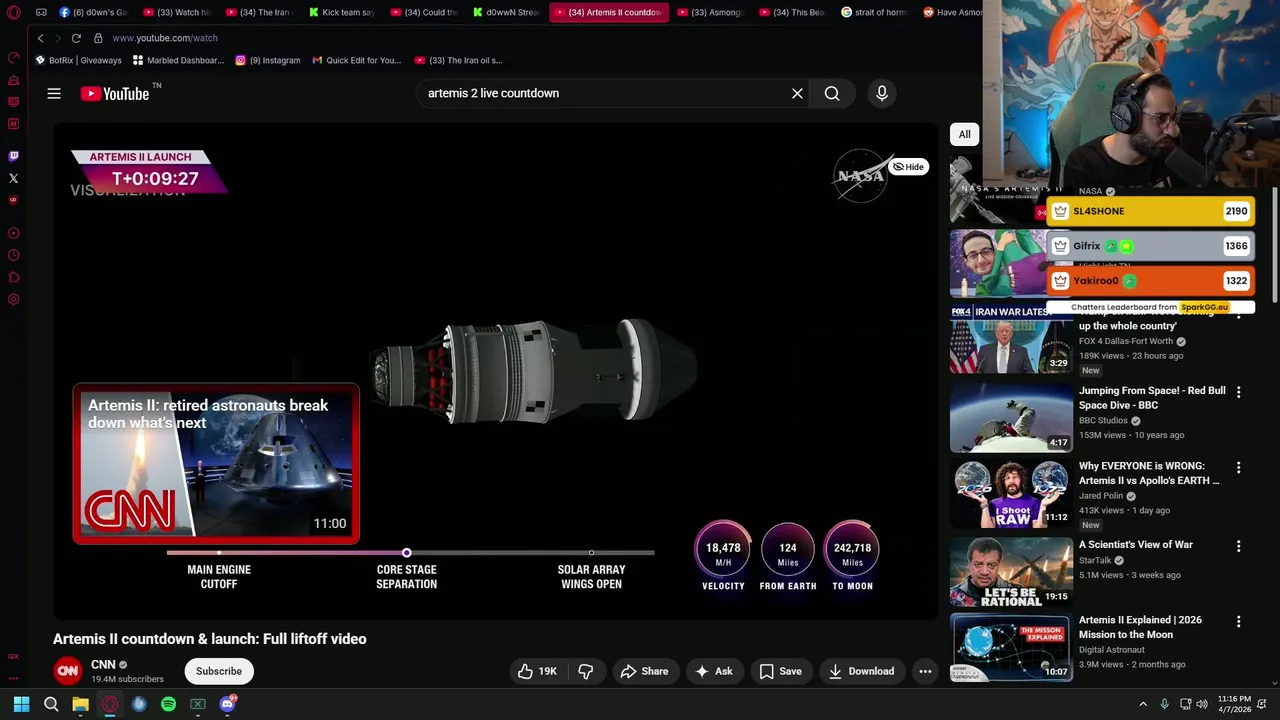
Task: Switch to 'd0wwN Strea' Kick tab
Action: tap(507, 12)
